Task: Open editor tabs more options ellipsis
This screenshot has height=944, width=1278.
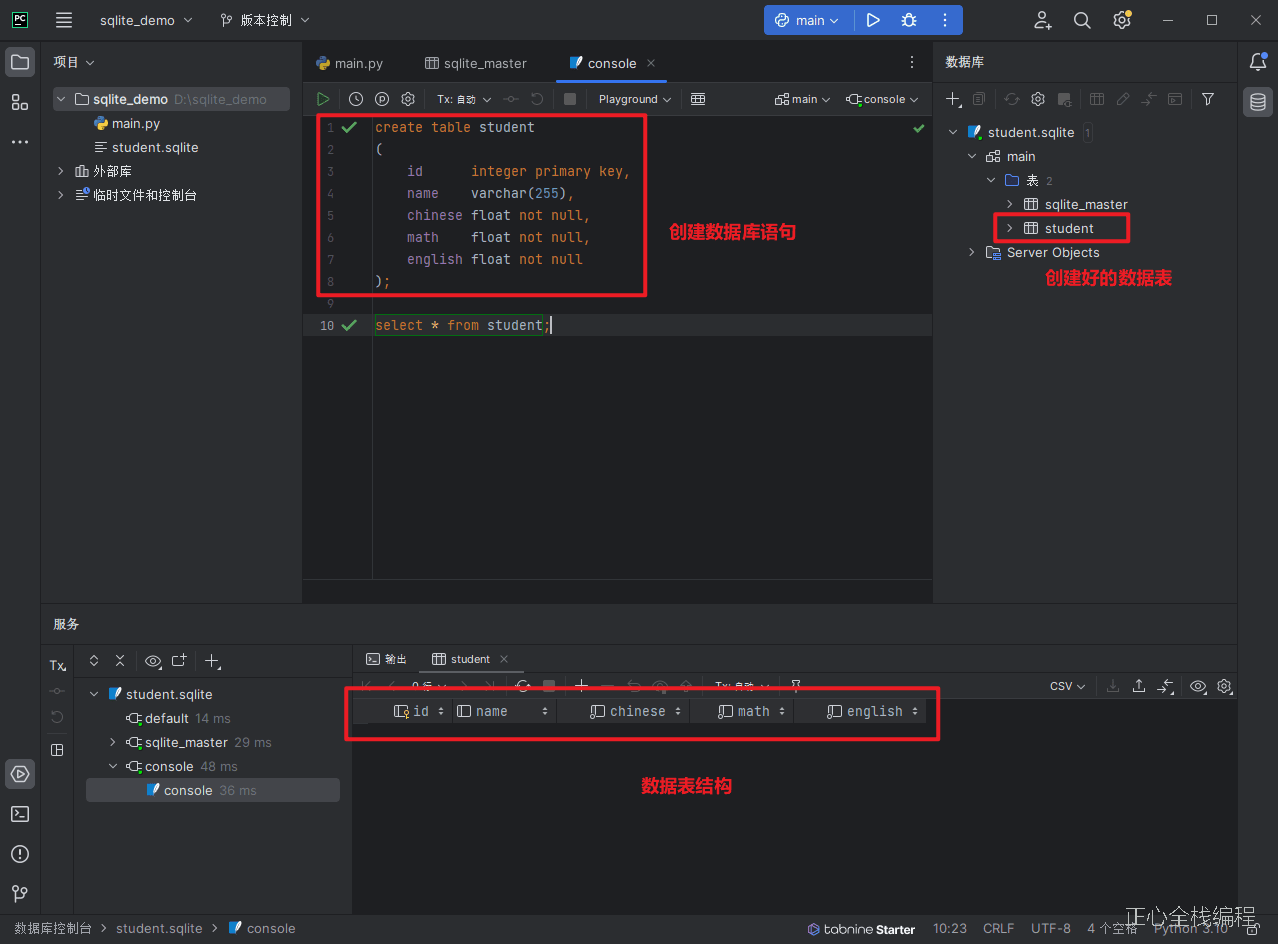Action: click(911, 62)
